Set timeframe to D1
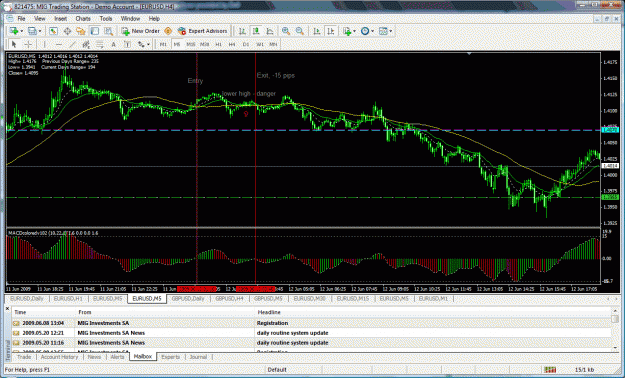 point(246,44)
